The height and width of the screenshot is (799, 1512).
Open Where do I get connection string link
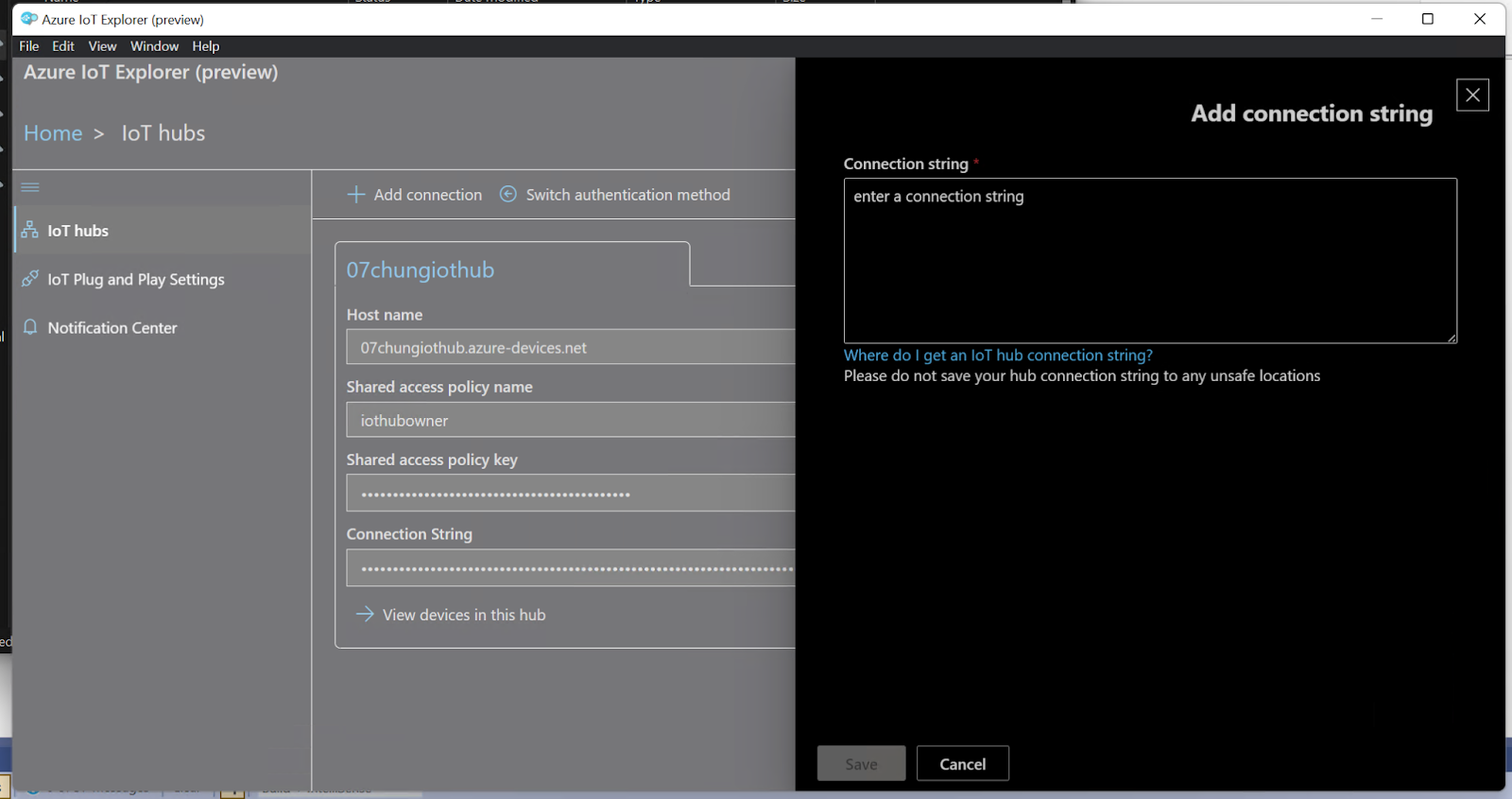[998, 356]
